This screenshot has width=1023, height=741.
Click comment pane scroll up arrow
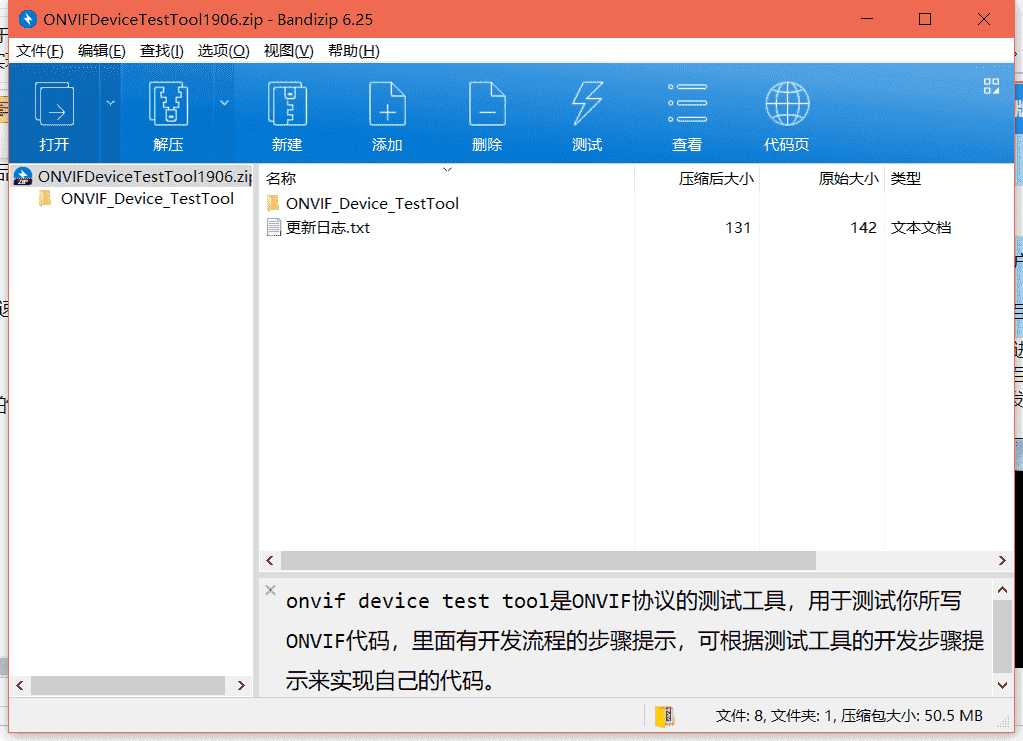coord(1002,590)
